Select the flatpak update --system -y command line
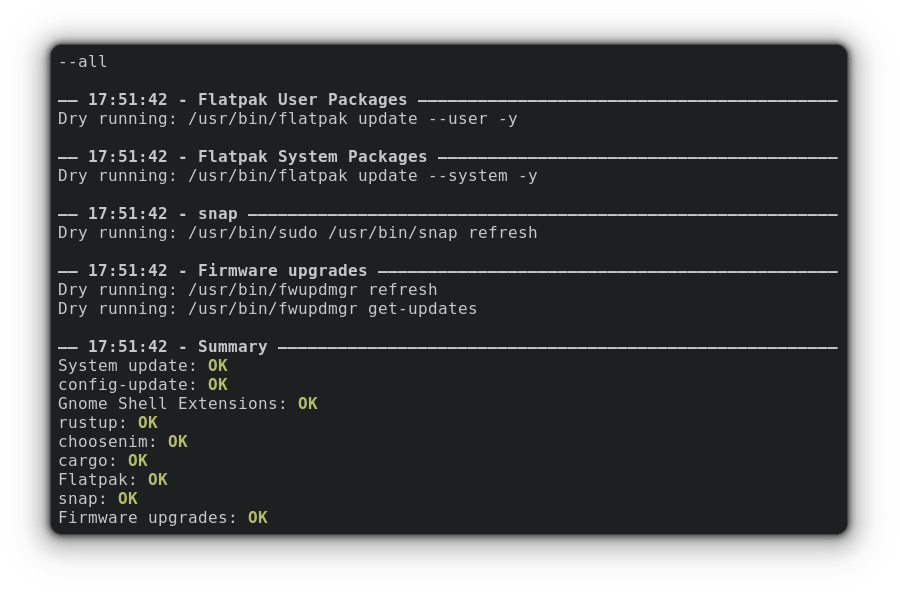 point(297,176)
